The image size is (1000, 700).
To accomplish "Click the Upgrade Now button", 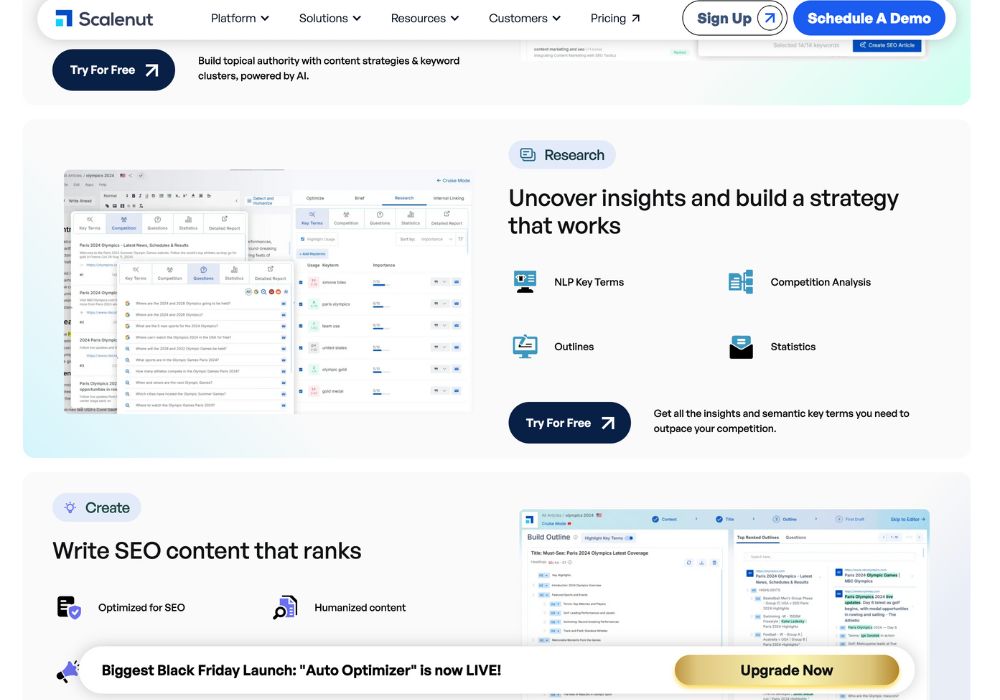I will pos(786,670).
